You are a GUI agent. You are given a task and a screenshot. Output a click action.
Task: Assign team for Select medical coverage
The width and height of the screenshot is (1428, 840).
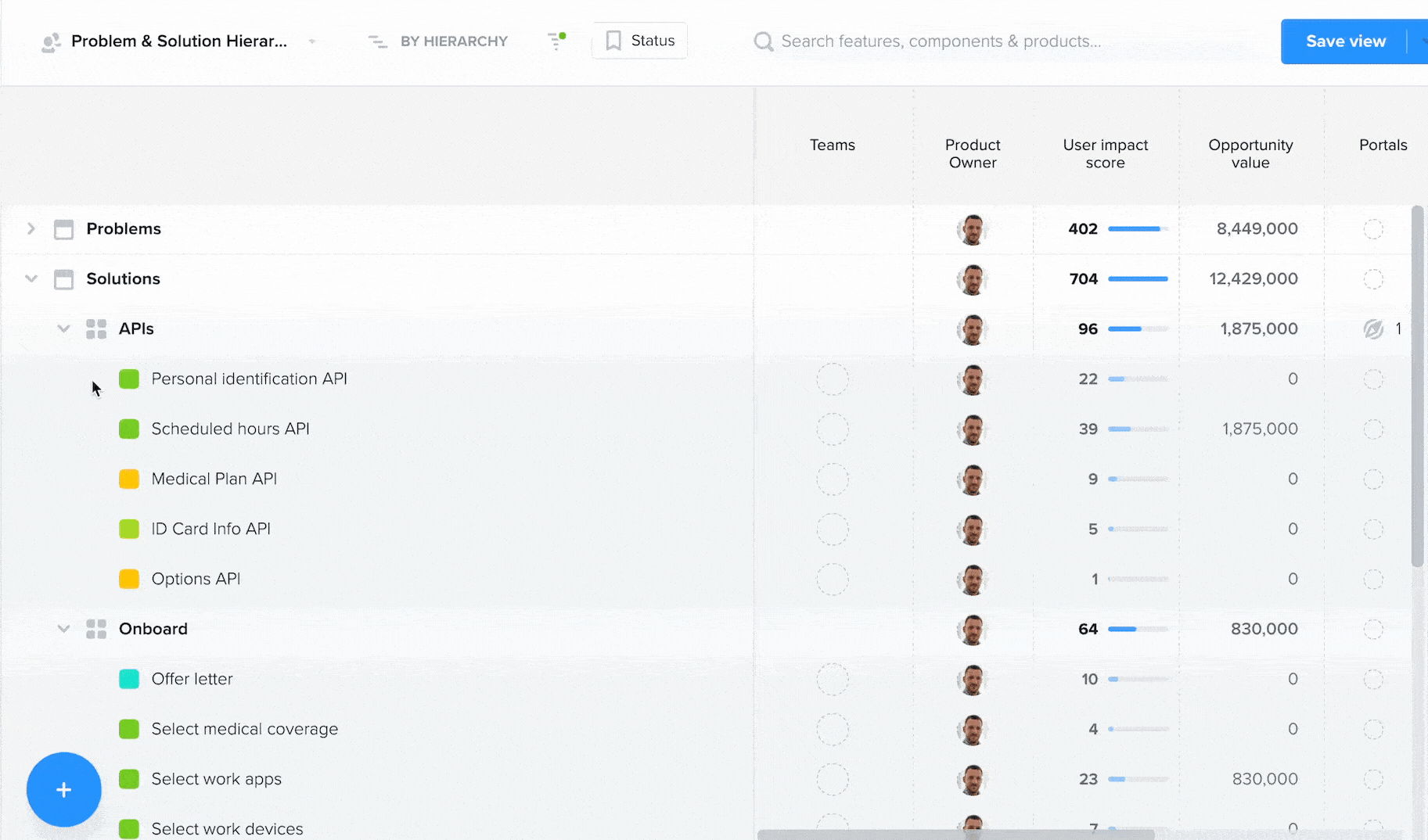point(833,730)
